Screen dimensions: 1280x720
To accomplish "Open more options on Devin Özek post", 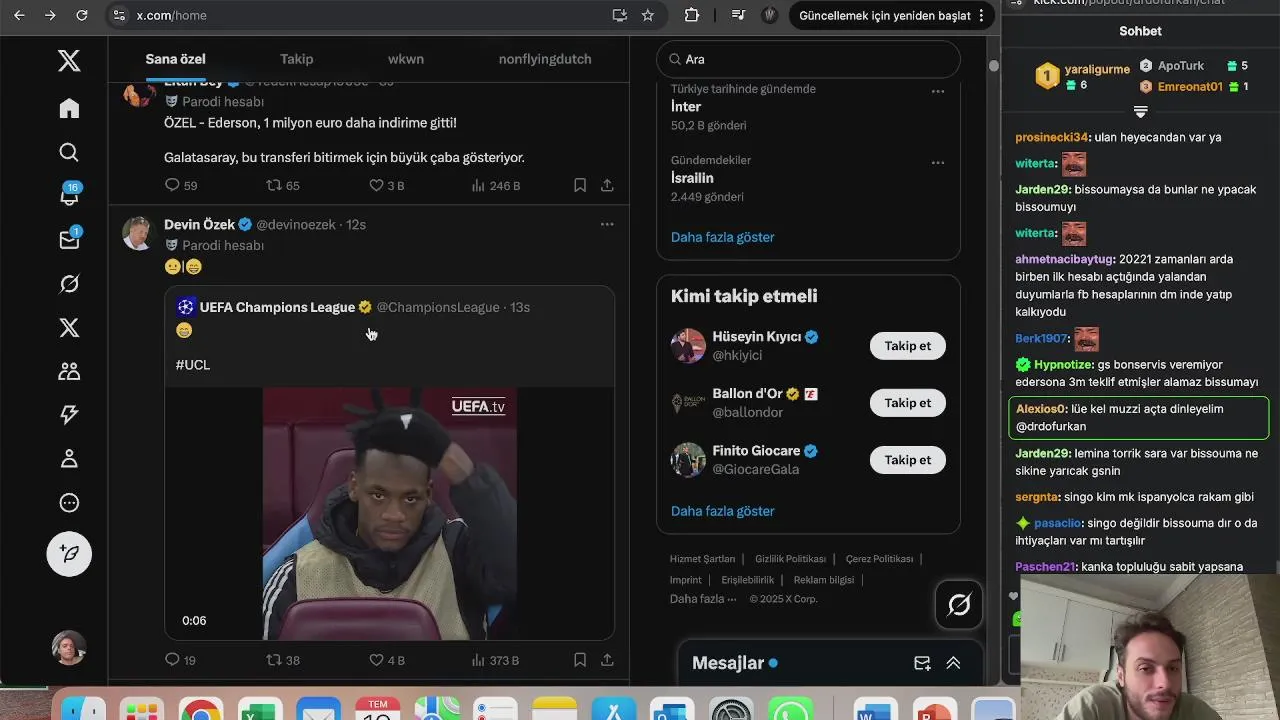I will point(607,224).
